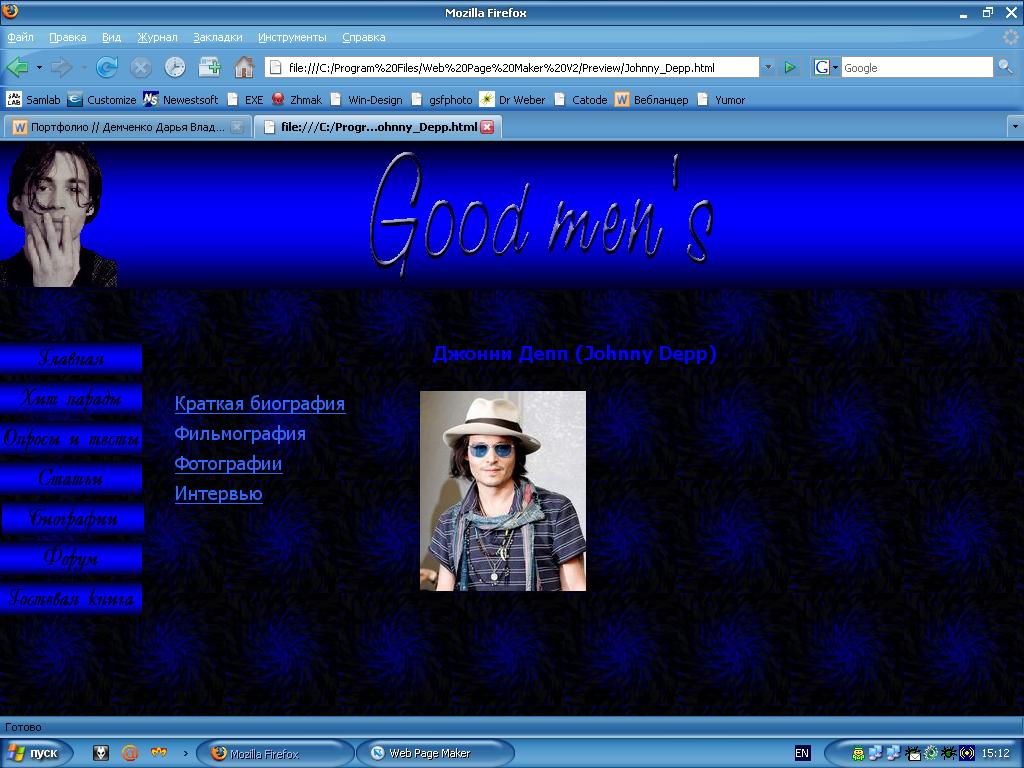The width and height of the screenshot is (1024, 768).
Task: Click the Back navigation arrow
Action: (x=17, y=67)
